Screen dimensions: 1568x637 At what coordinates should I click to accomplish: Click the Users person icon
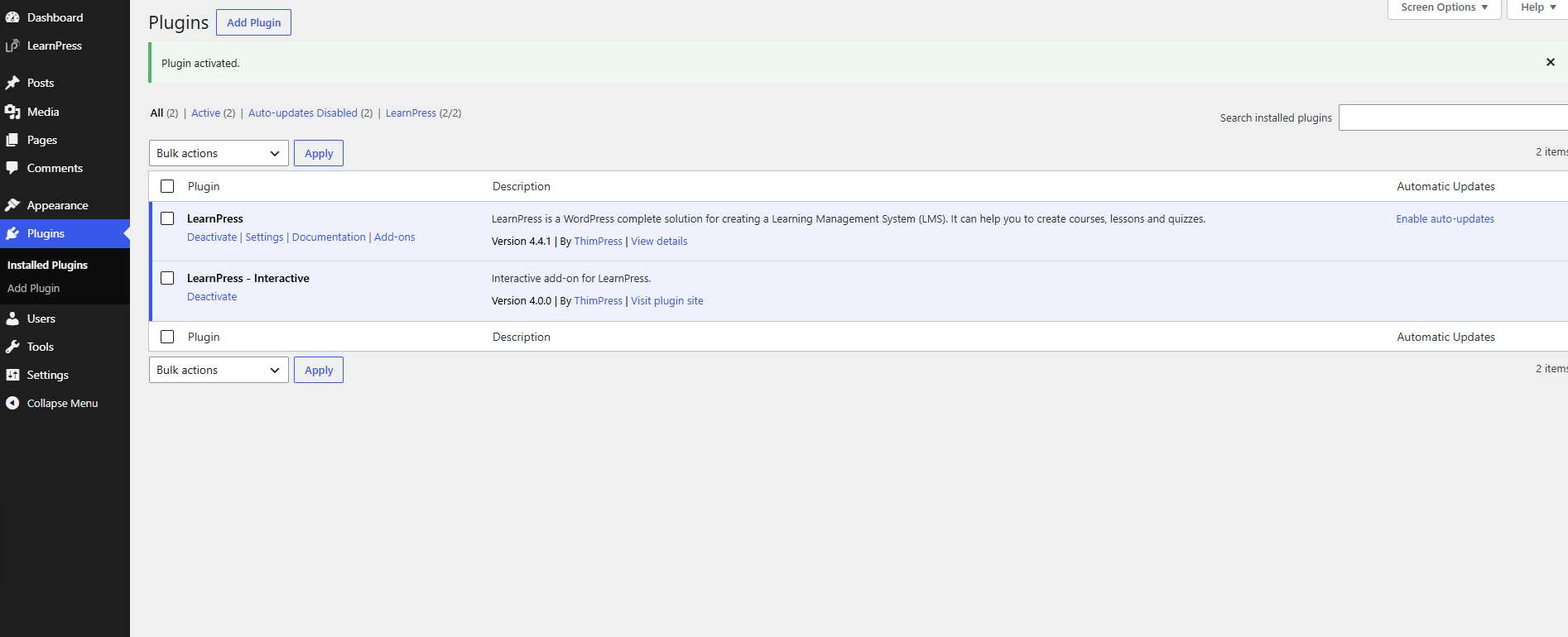click(x=12, y=318)
